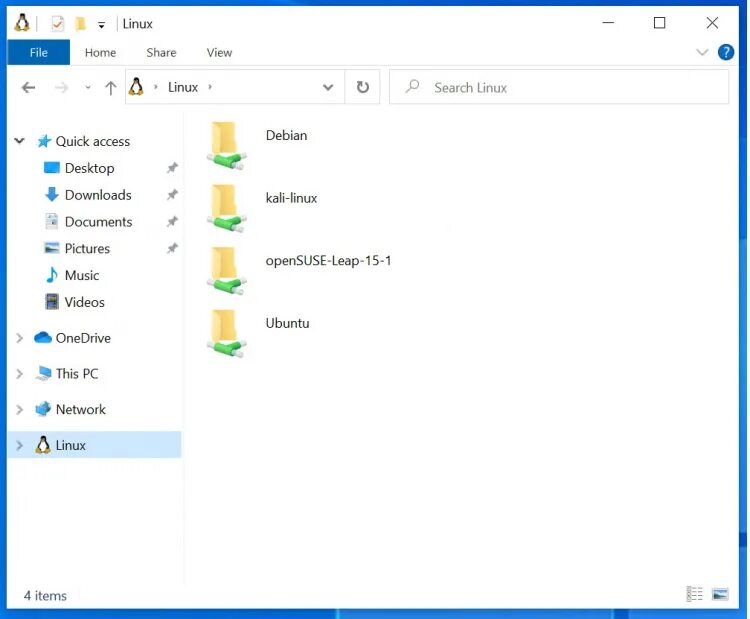Click the pin icon next to Desktop

172,168
